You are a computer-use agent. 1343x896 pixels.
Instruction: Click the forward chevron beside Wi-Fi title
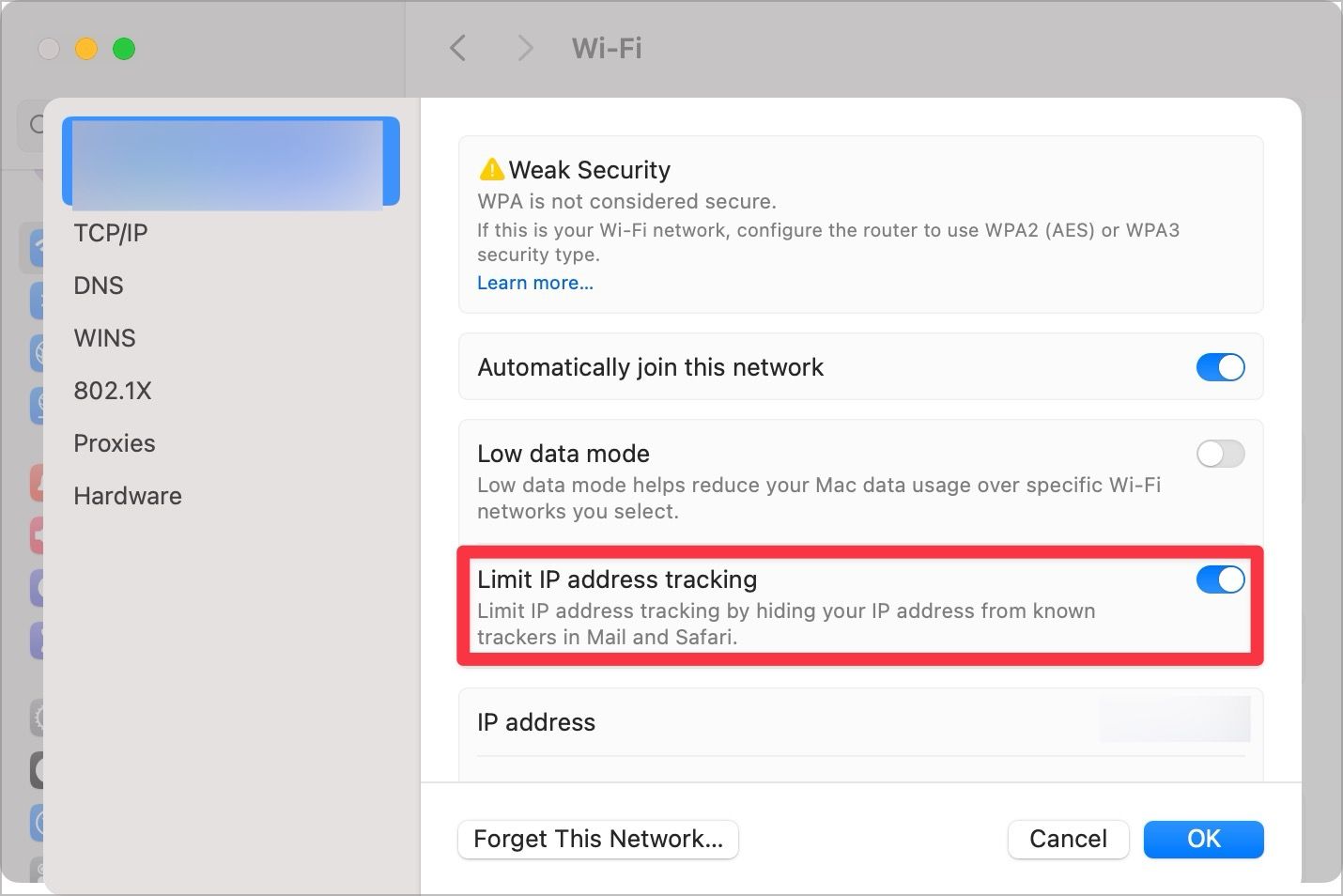tap(525, 48)
